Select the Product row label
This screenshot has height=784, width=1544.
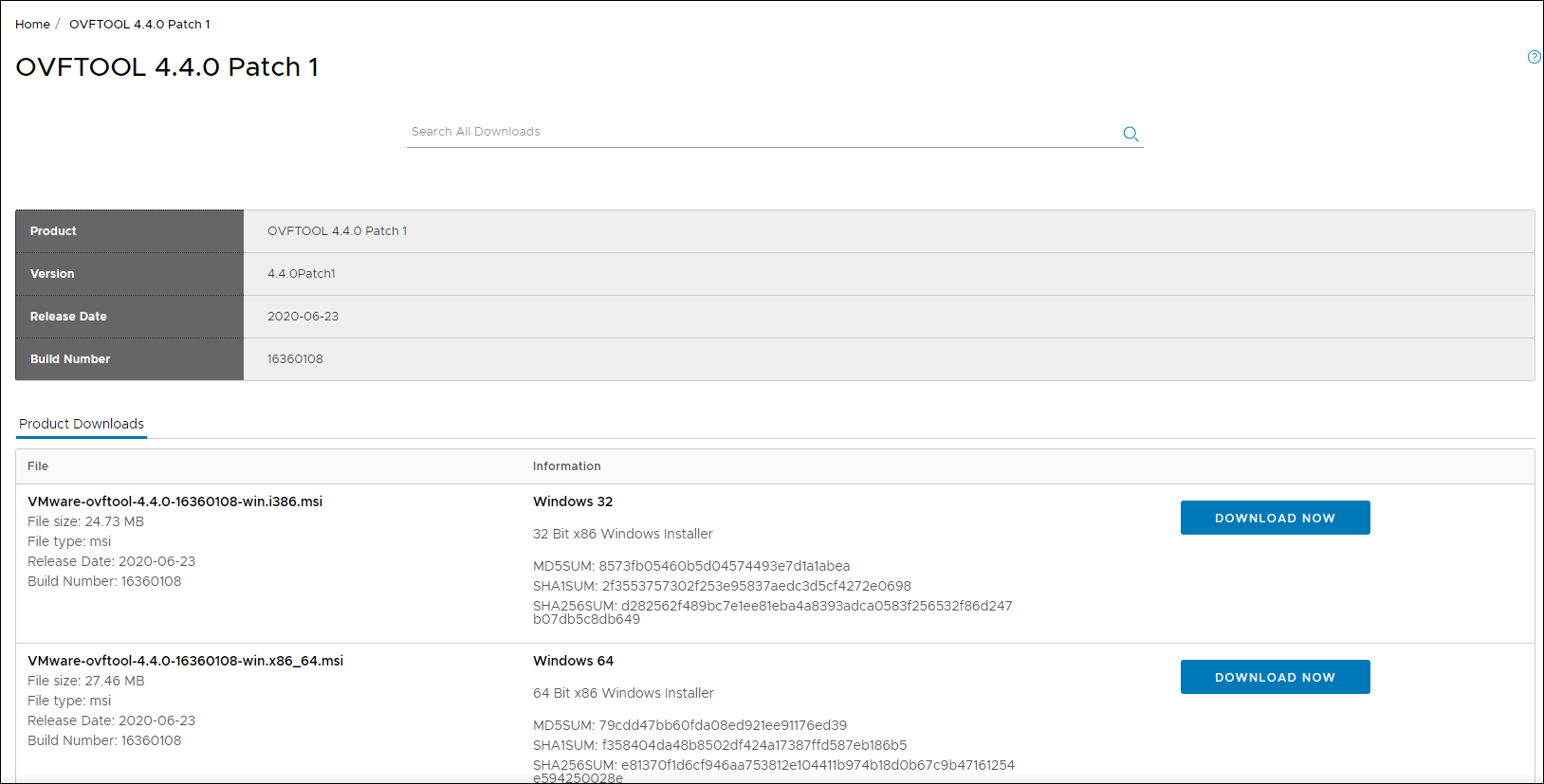pos(53,231)
